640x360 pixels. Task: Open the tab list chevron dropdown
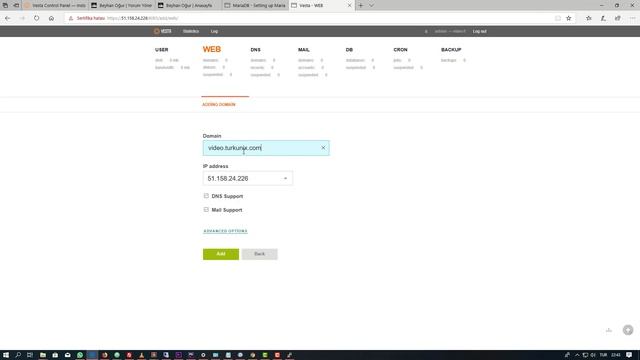[x=371, y=6]
